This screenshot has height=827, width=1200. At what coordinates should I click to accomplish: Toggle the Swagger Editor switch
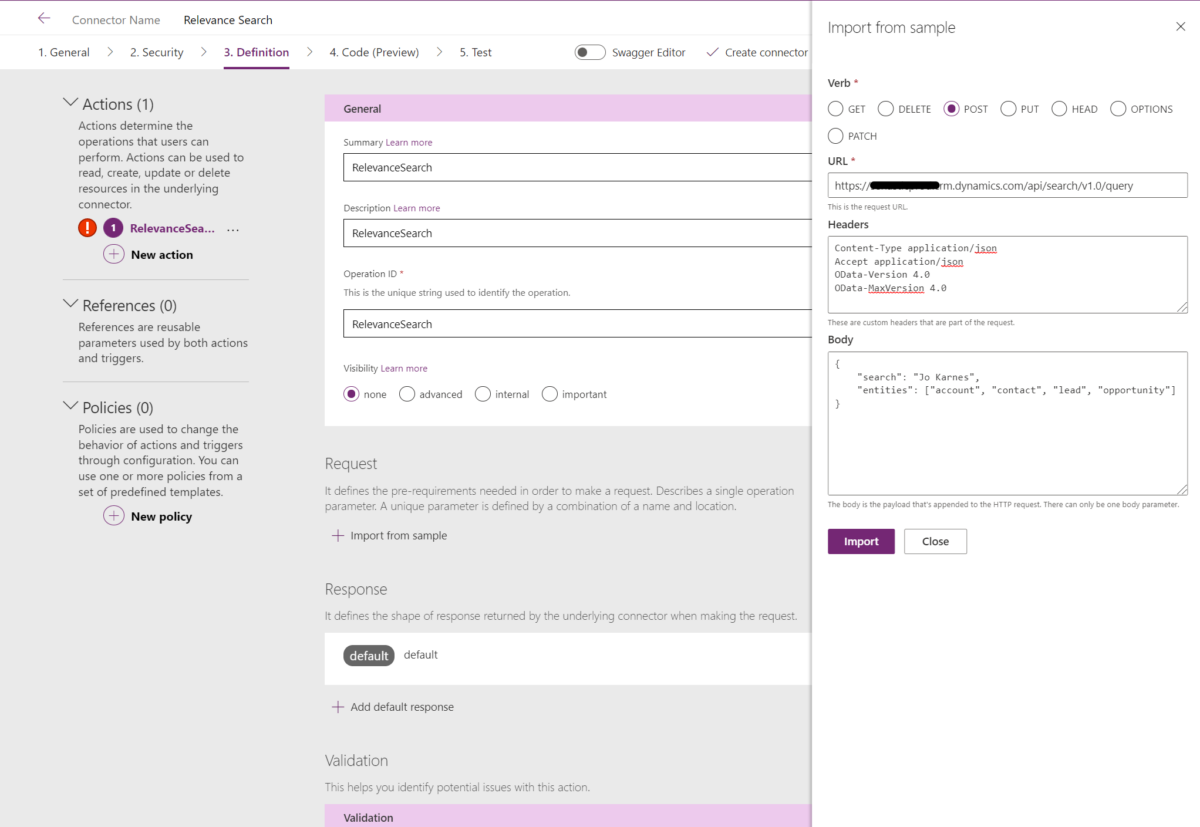pos(590,51)
